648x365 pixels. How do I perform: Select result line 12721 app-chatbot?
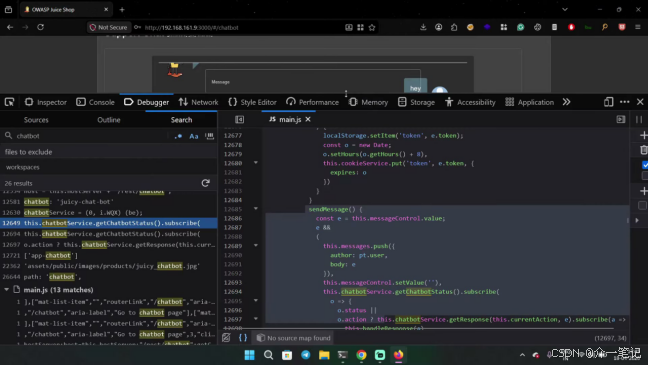coord(108,255)
